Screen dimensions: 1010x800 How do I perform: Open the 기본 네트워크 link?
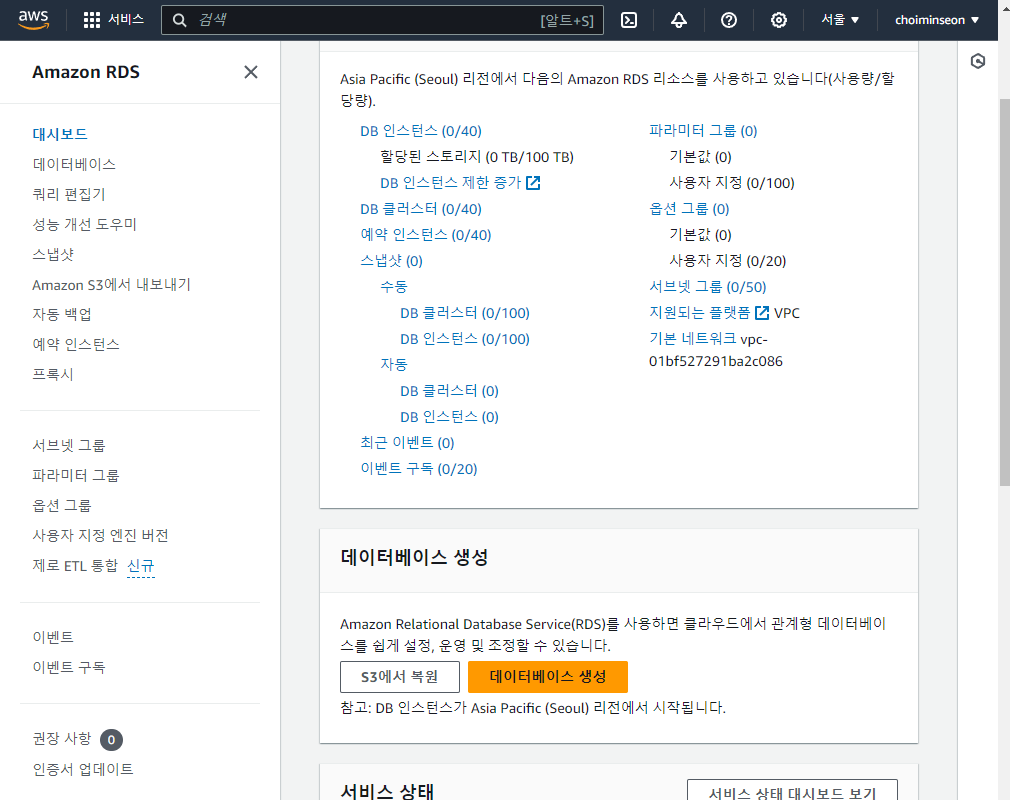pyautogui.click(x=692, y=339)
